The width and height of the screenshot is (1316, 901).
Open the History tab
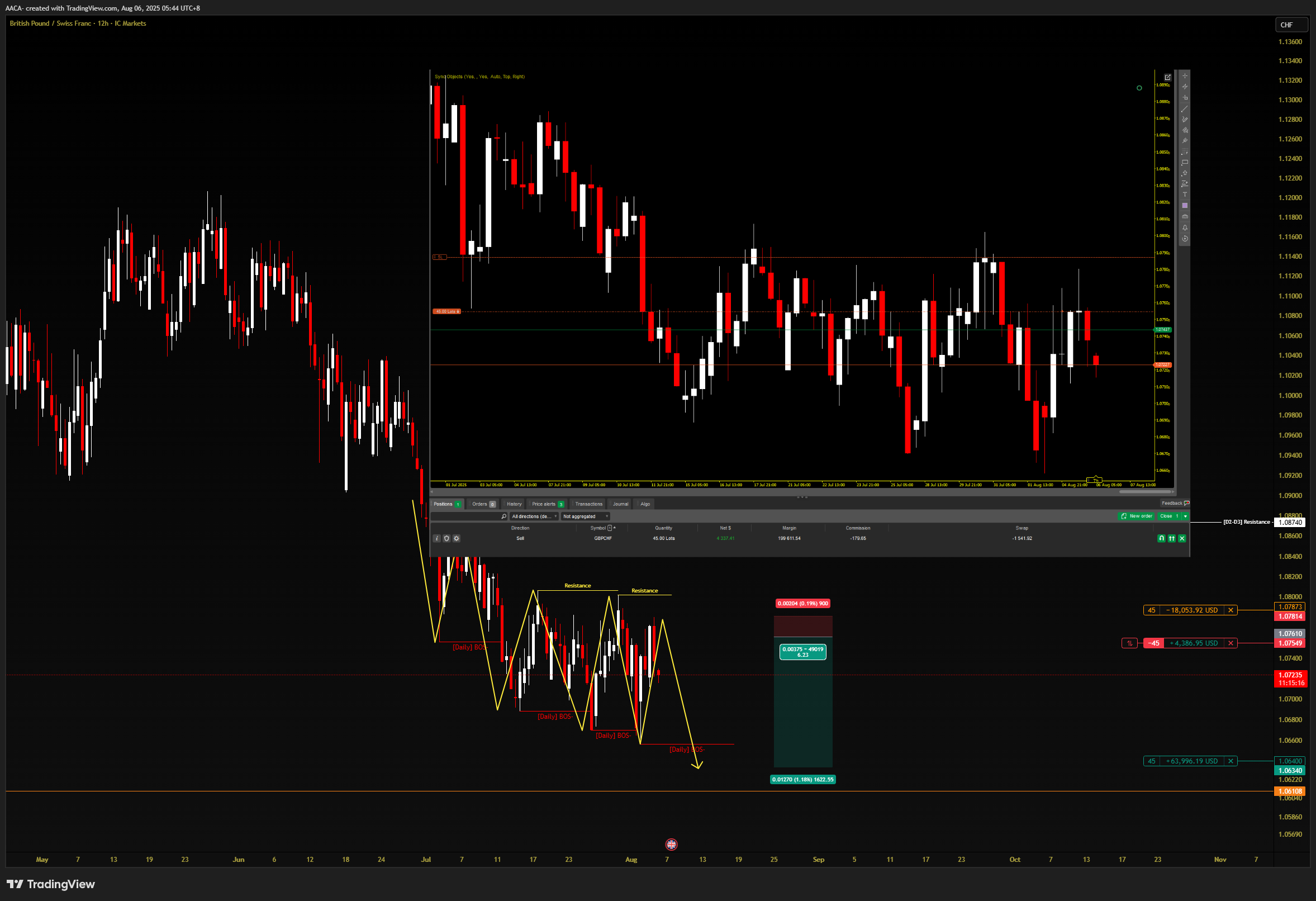tap(514, 504)
